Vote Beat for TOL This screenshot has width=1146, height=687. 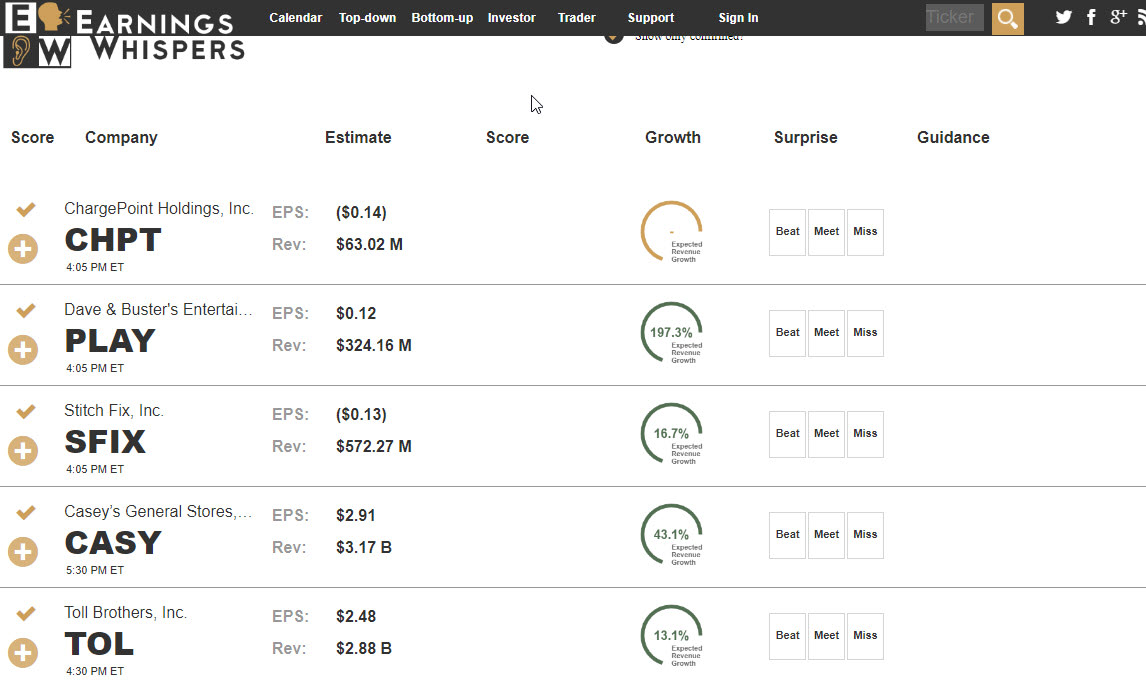tap(787, 636)
